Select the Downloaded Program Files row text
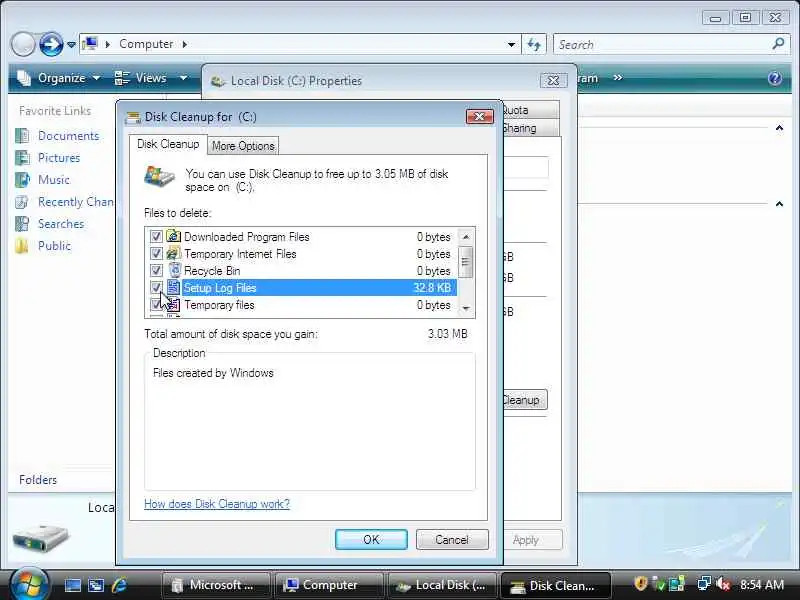The width and height of the screenshot is (800, 600). point(246,237)
